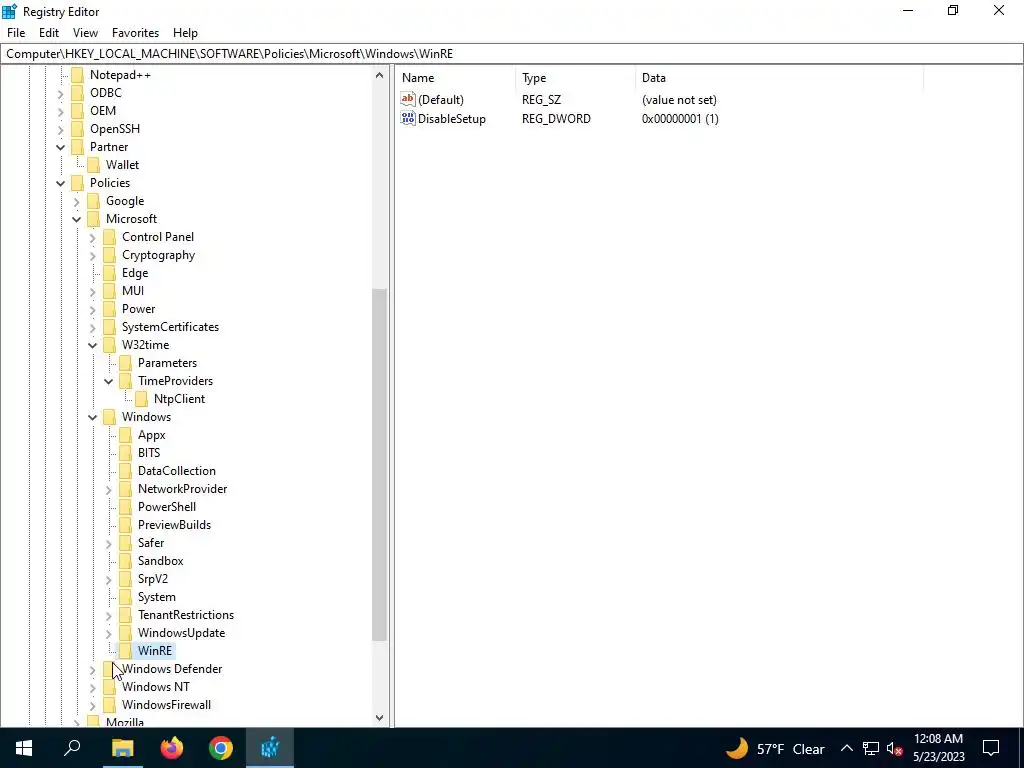The image size is (1024, 768).
Task: Click the NtpClient key folder icon
Action: (x=142, y=398)
